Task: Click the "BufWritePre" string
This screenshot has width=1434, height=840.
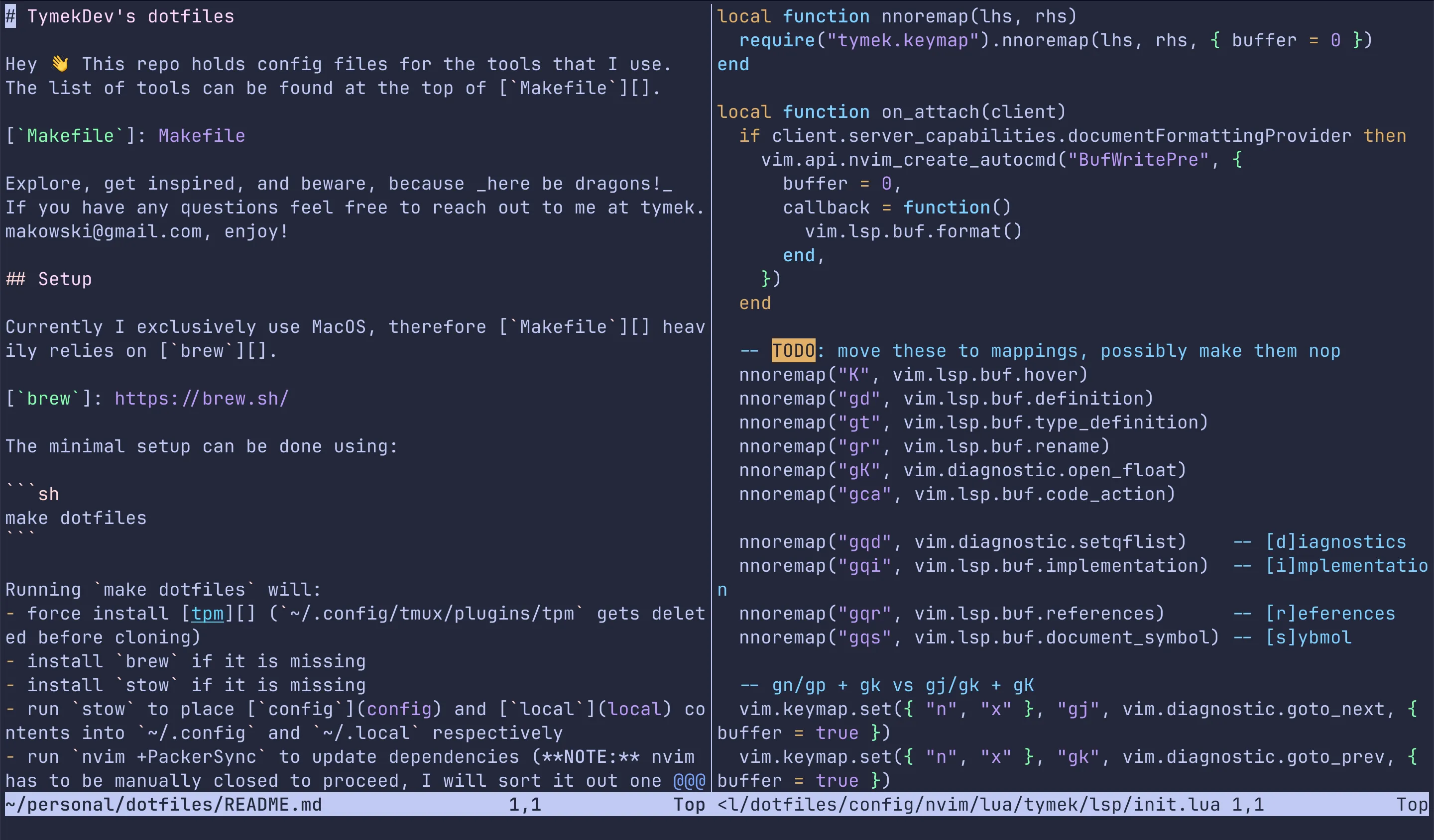Action: [1138, 159]
